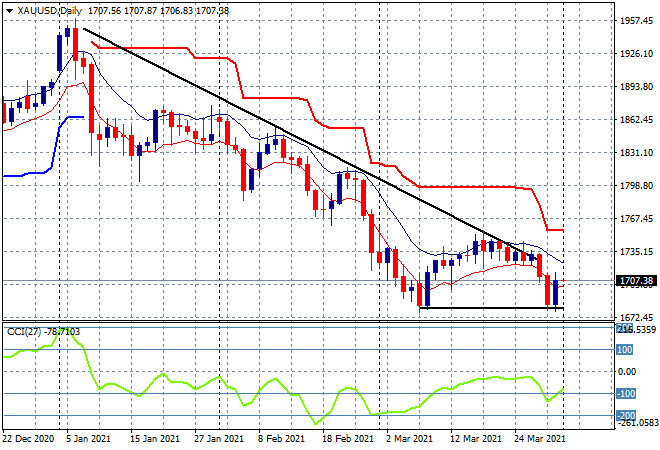Click the CCI -200 level label
The width and height of the screenshot is (660, 450).
(x=625, y=415)
